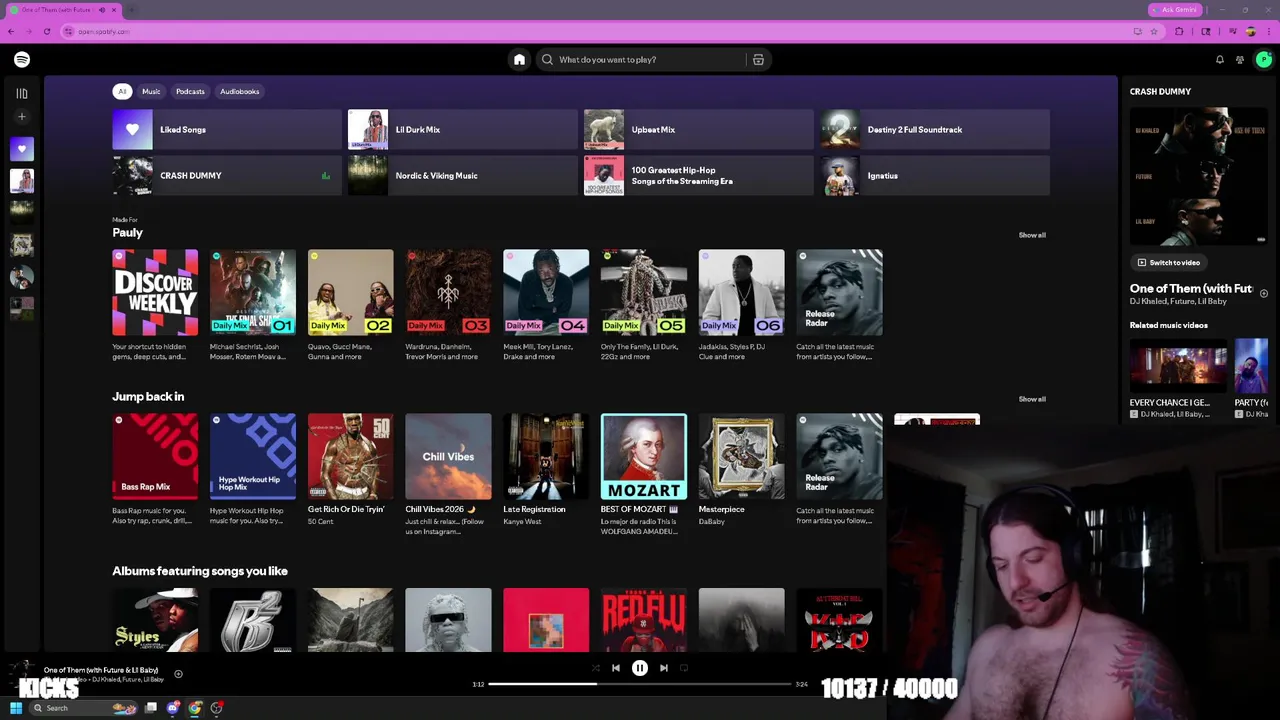The height and width of the screenshot is (720, 1280).
Task: Open the Daily Mix 03 card
Action: 448,305
